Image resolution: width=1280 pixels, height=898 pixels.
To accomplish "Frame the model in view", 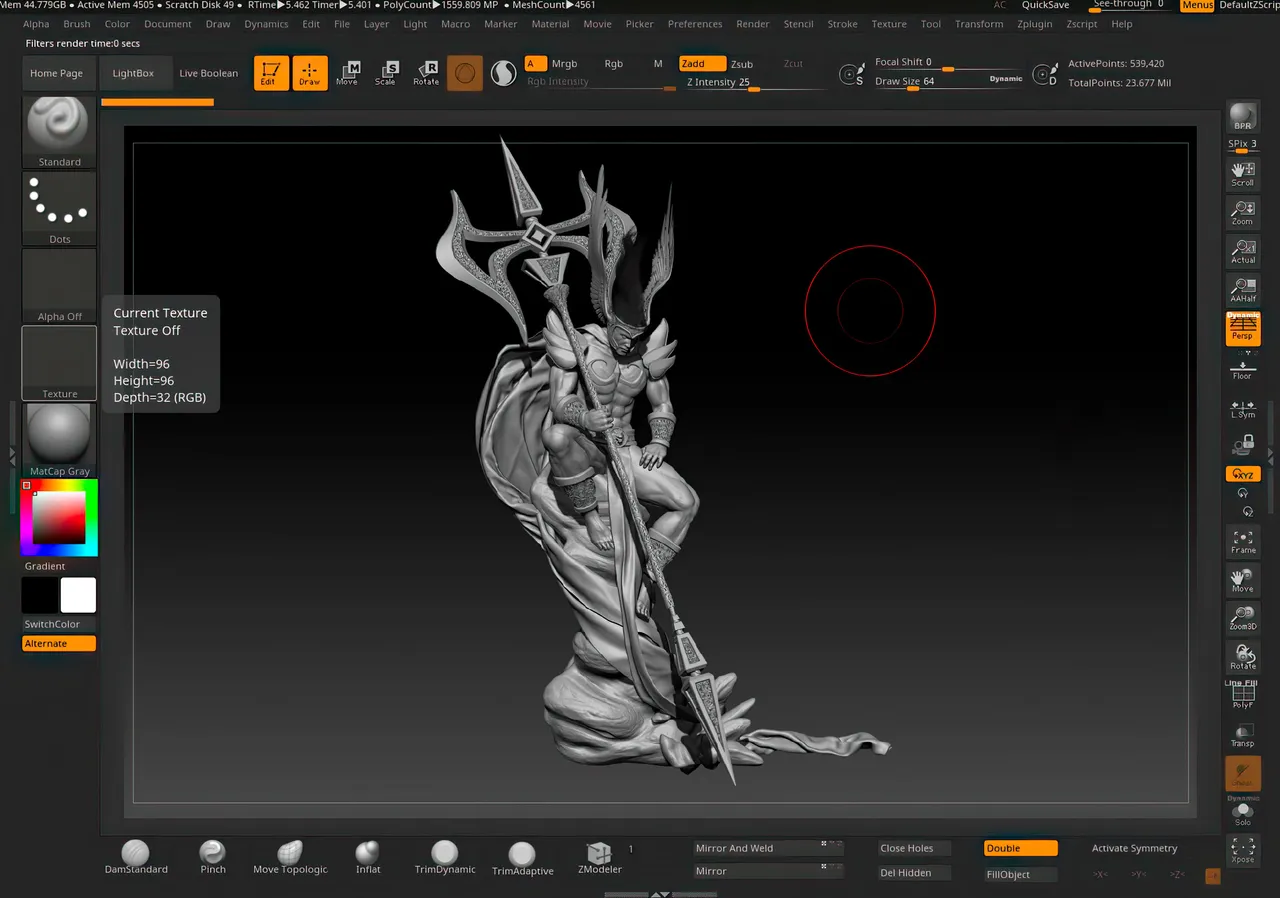I will pos(1243,542).
